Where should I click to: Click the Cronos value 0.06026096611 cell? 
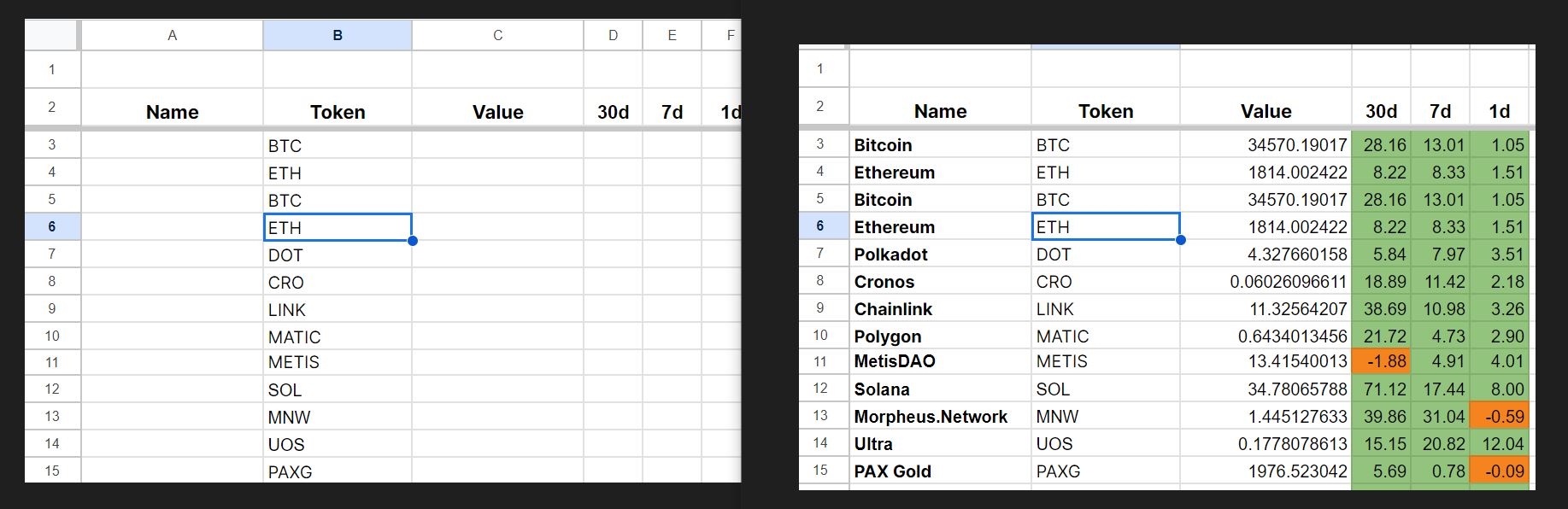(x=1266, y=282)
